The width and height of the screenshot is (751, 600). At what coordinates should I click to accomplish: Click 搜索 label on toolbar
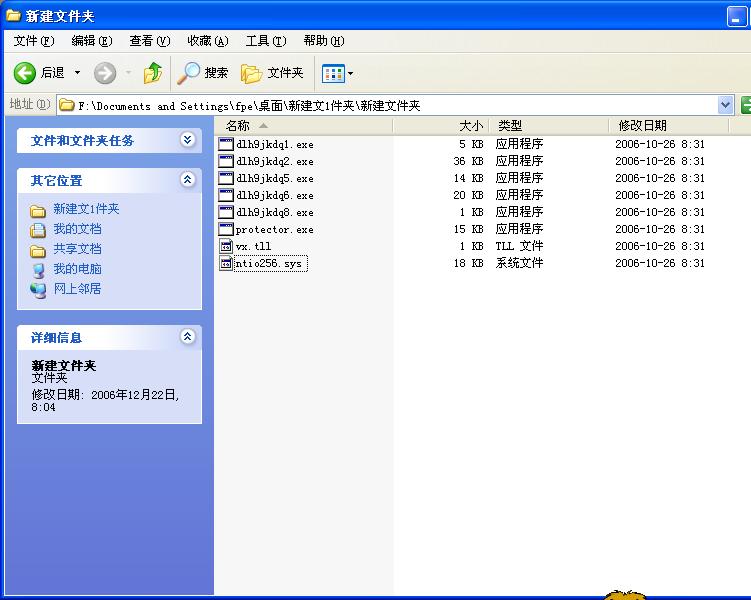(216, 73)
